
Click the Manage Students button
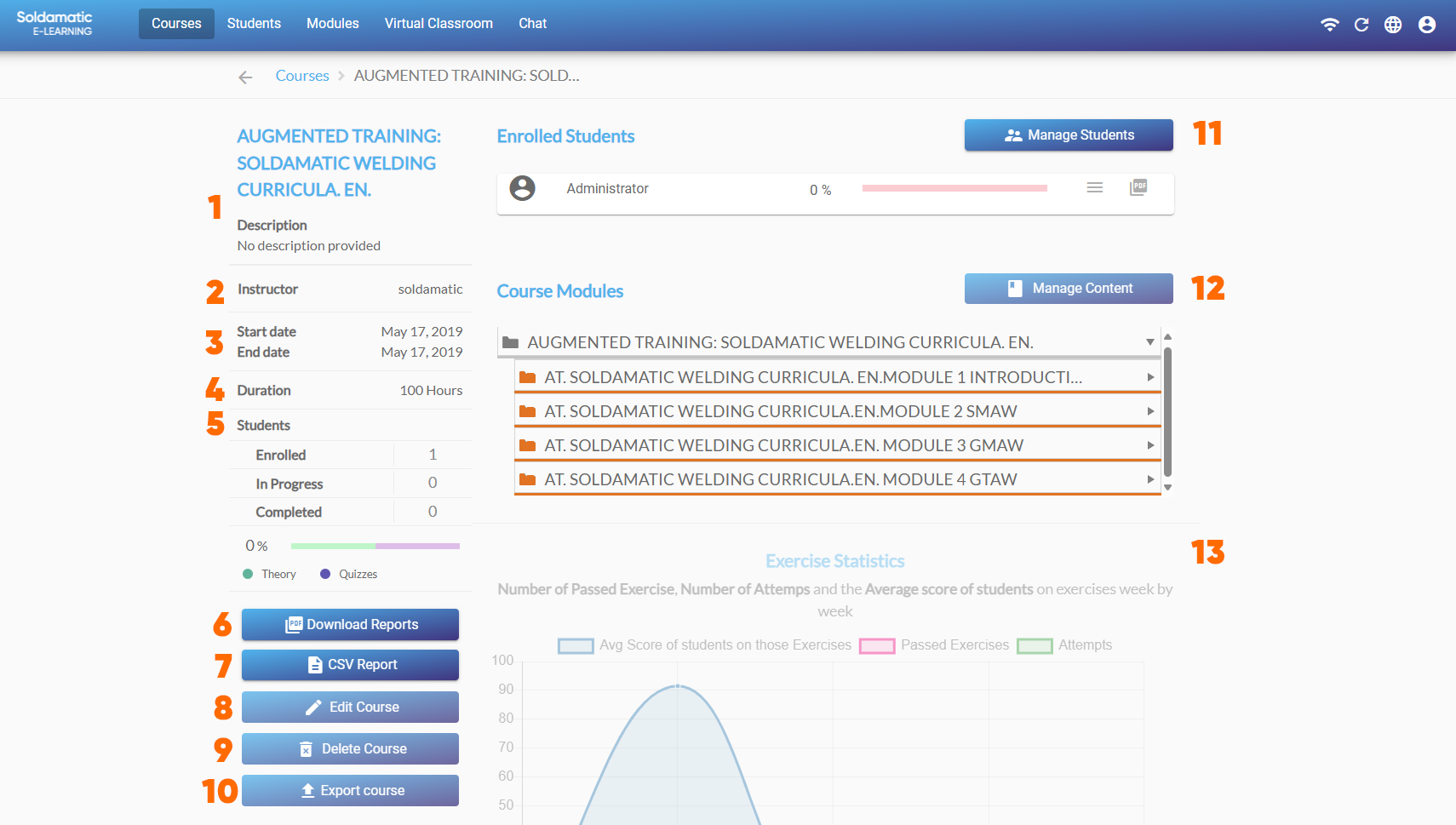(x=1068, y=135)
